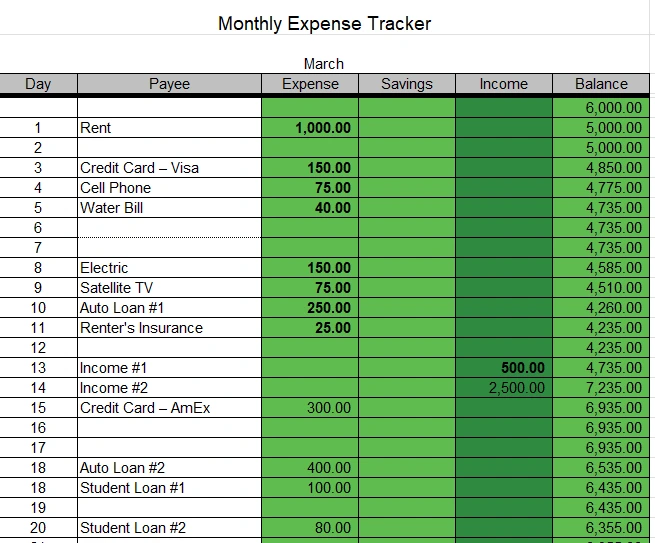Click day "12" in the Day column
The height and width of the screenshot is (543, 655).
(38, 348)
